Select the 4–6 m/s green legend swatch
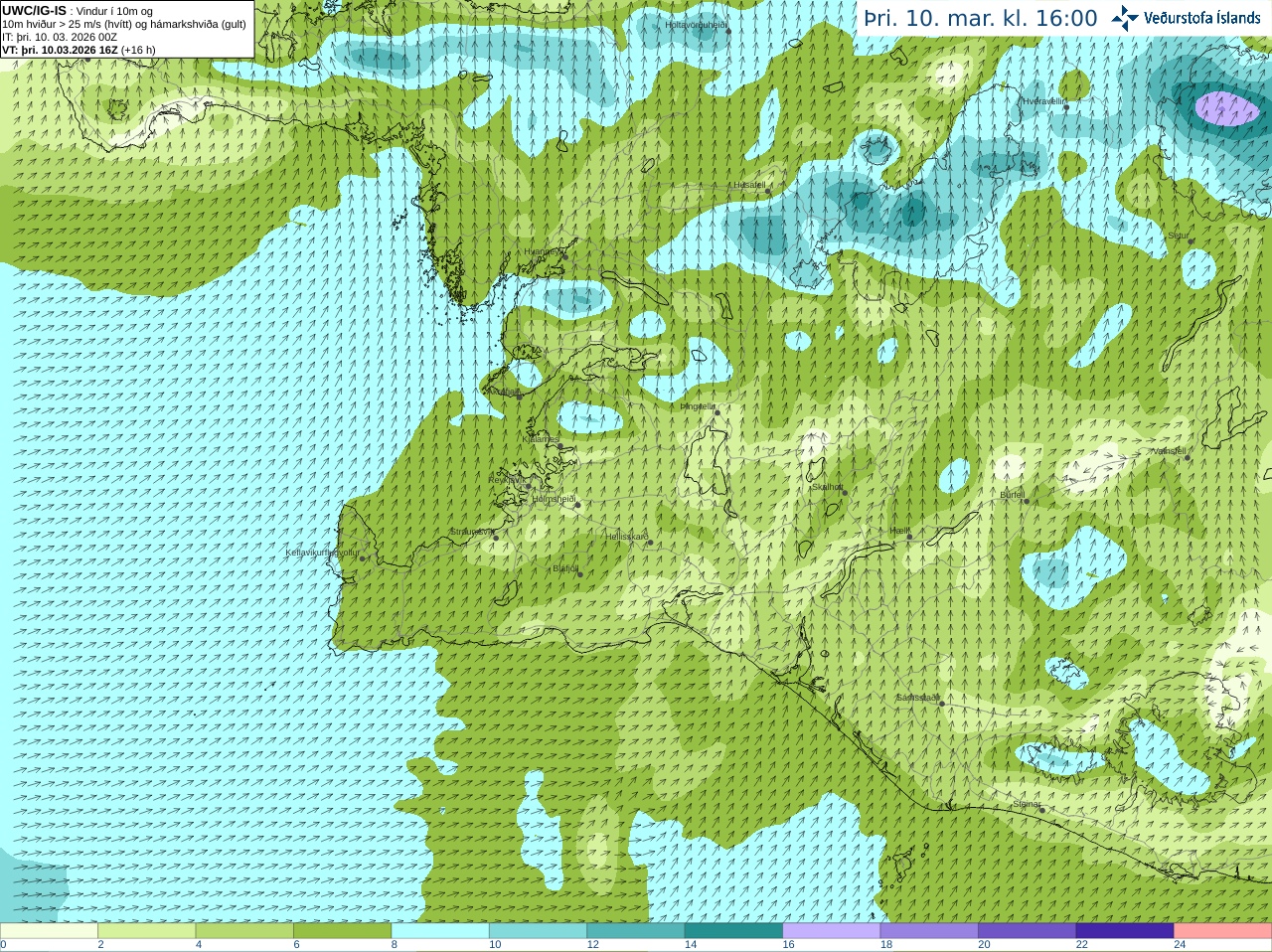This screenshot has height=952, width=1272. 244,931
